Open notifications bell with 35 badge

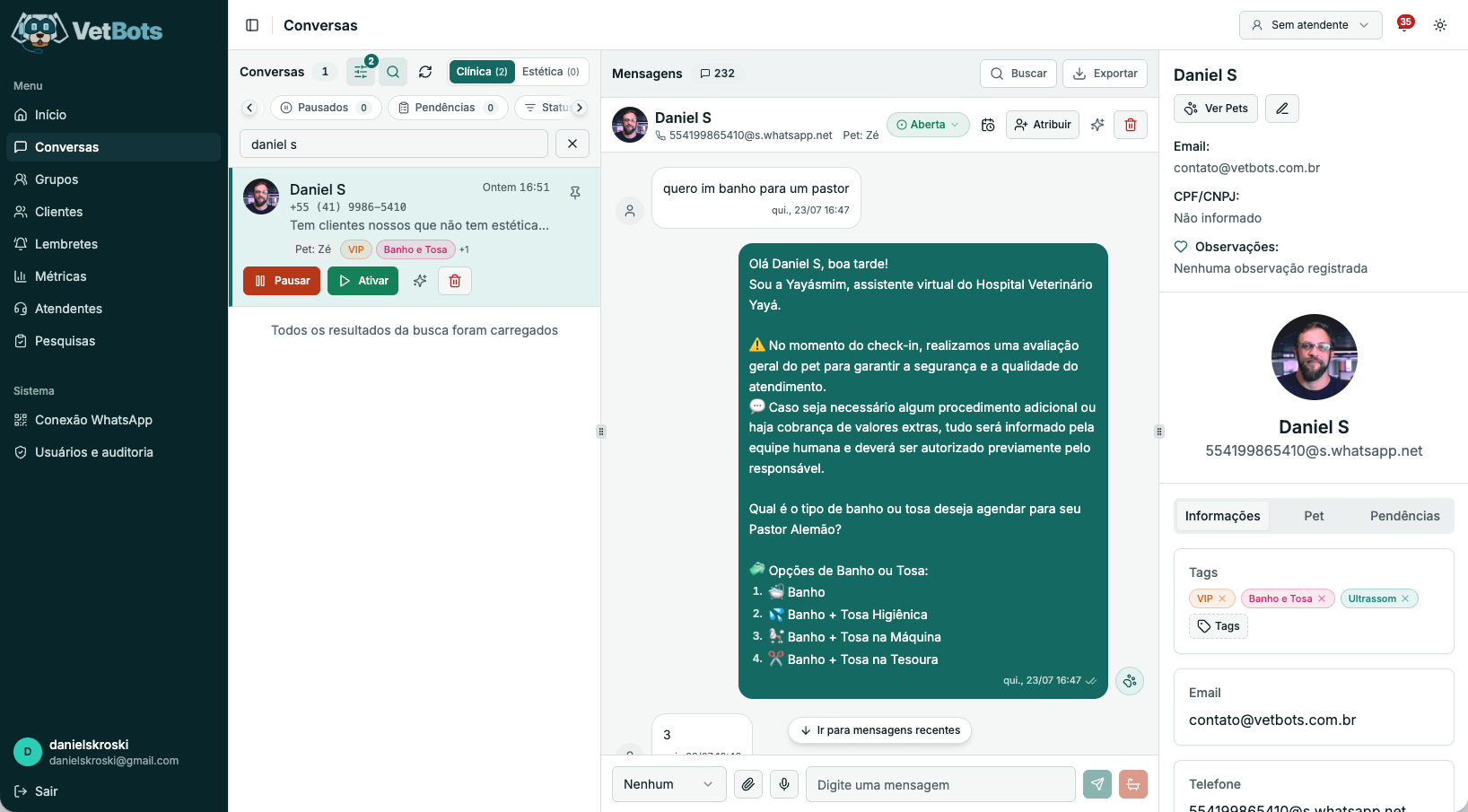(1404, 24)
